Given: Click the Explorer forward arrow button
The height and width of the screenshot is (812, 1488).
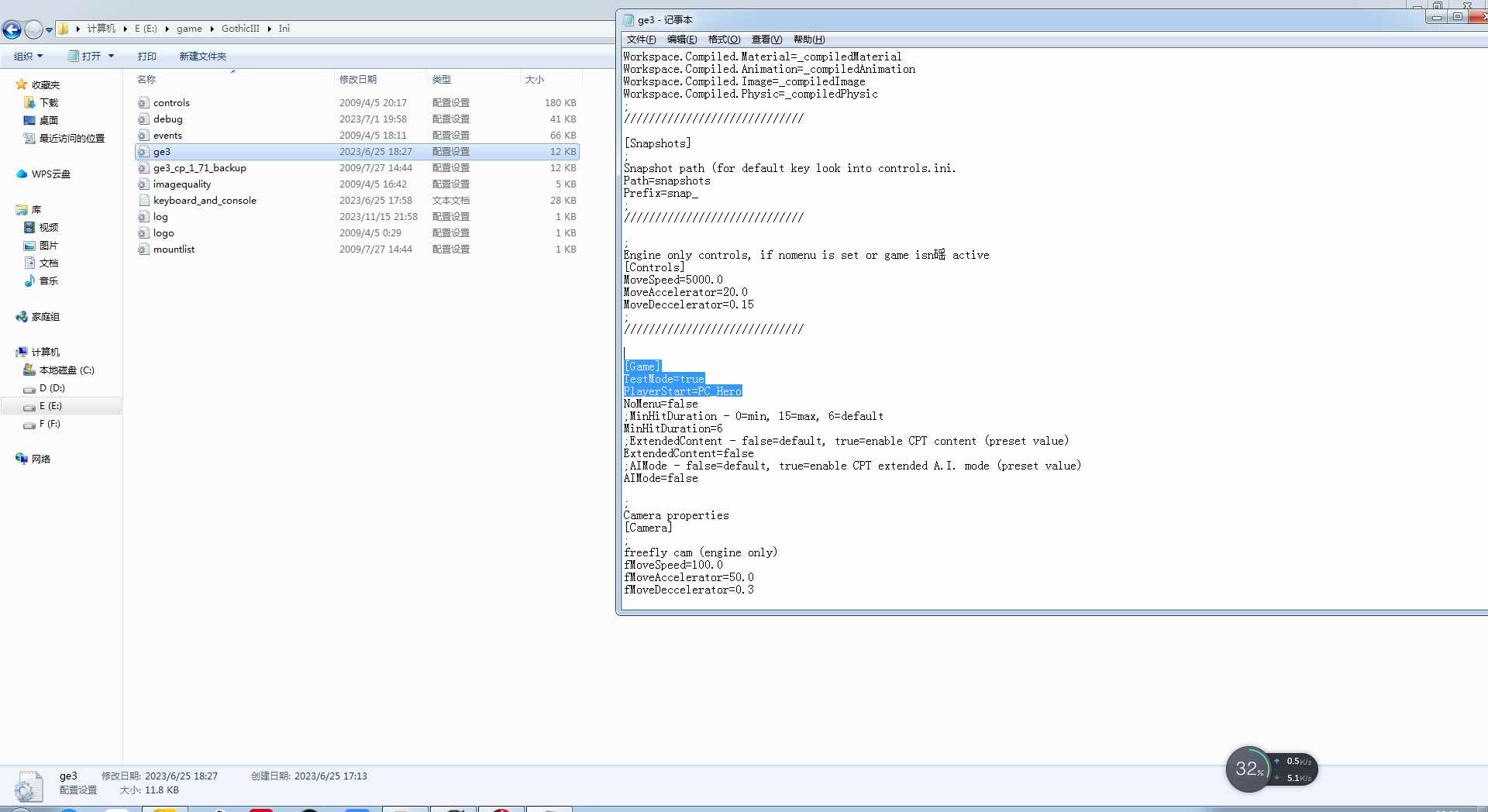Looking at the screenshot, I should pyautogui.click(x=33, y=29).
